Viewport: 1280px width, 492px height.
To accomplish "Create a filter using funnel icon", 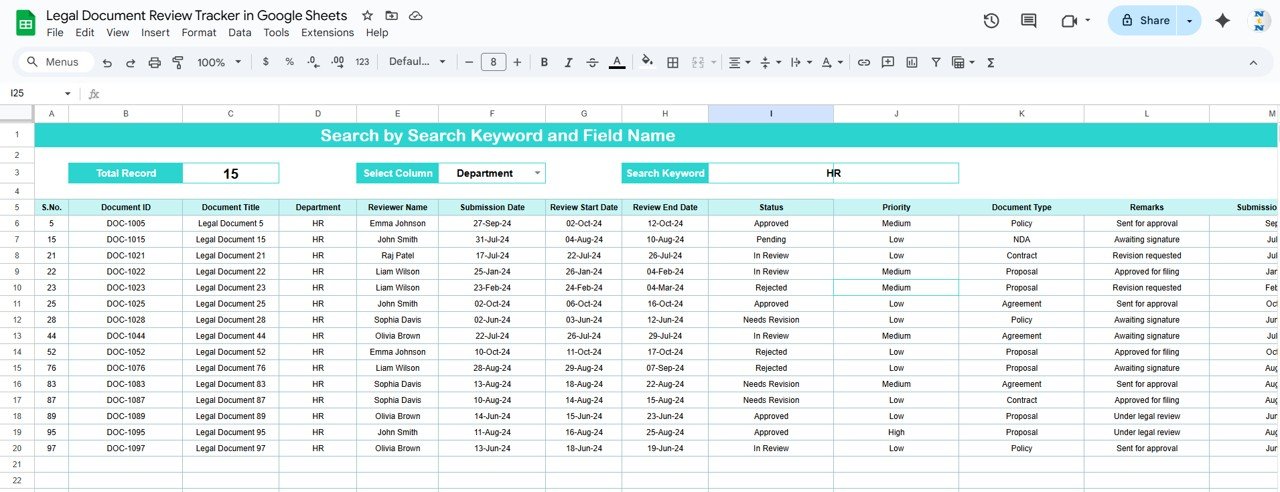I will 936,62.
